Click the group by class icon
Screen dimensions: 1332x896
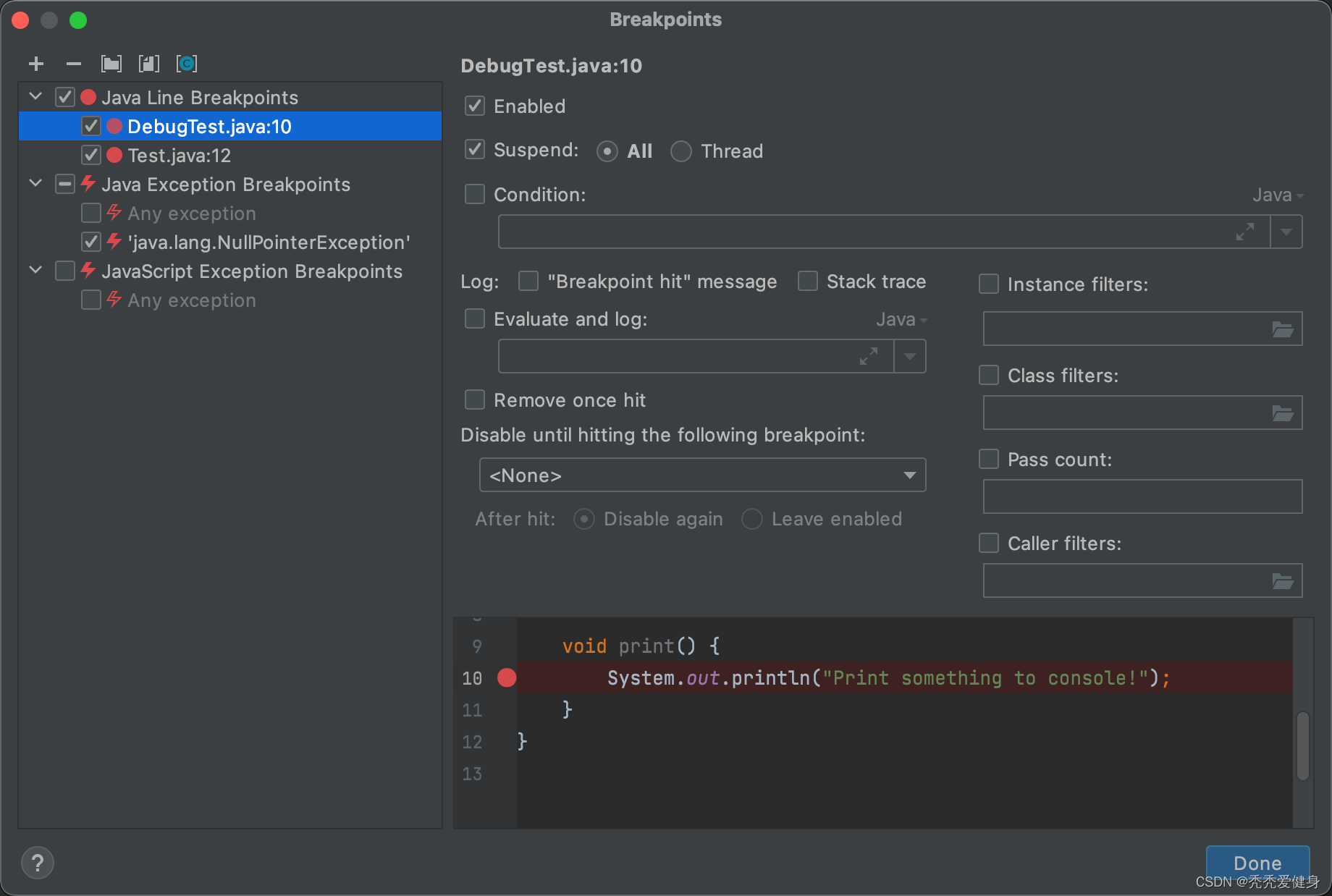tap(187, 64)
